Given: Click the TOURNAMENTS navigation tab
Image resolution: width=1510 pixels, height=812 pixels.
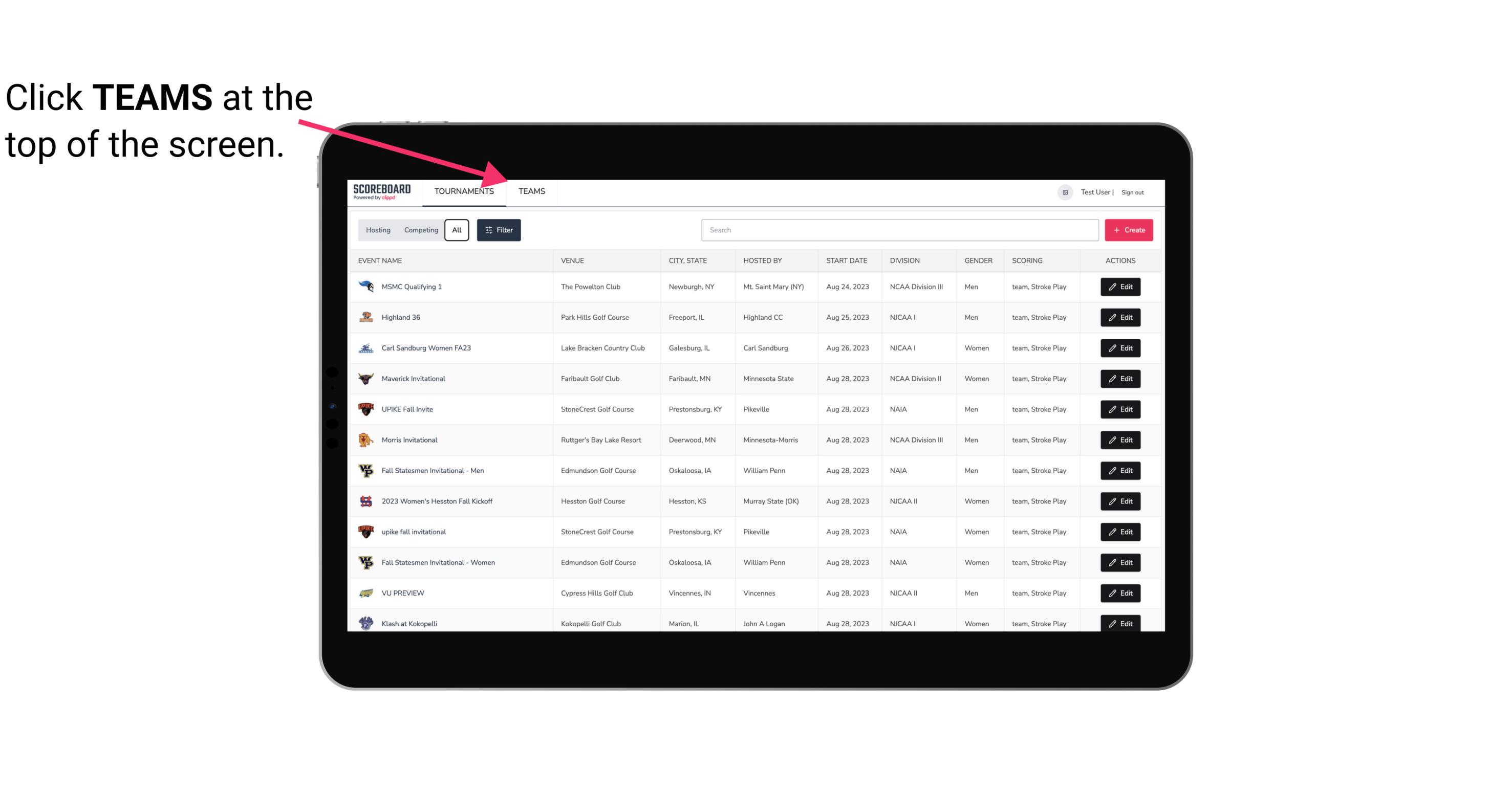Looking at the screenshot, I should click(464, 191).
